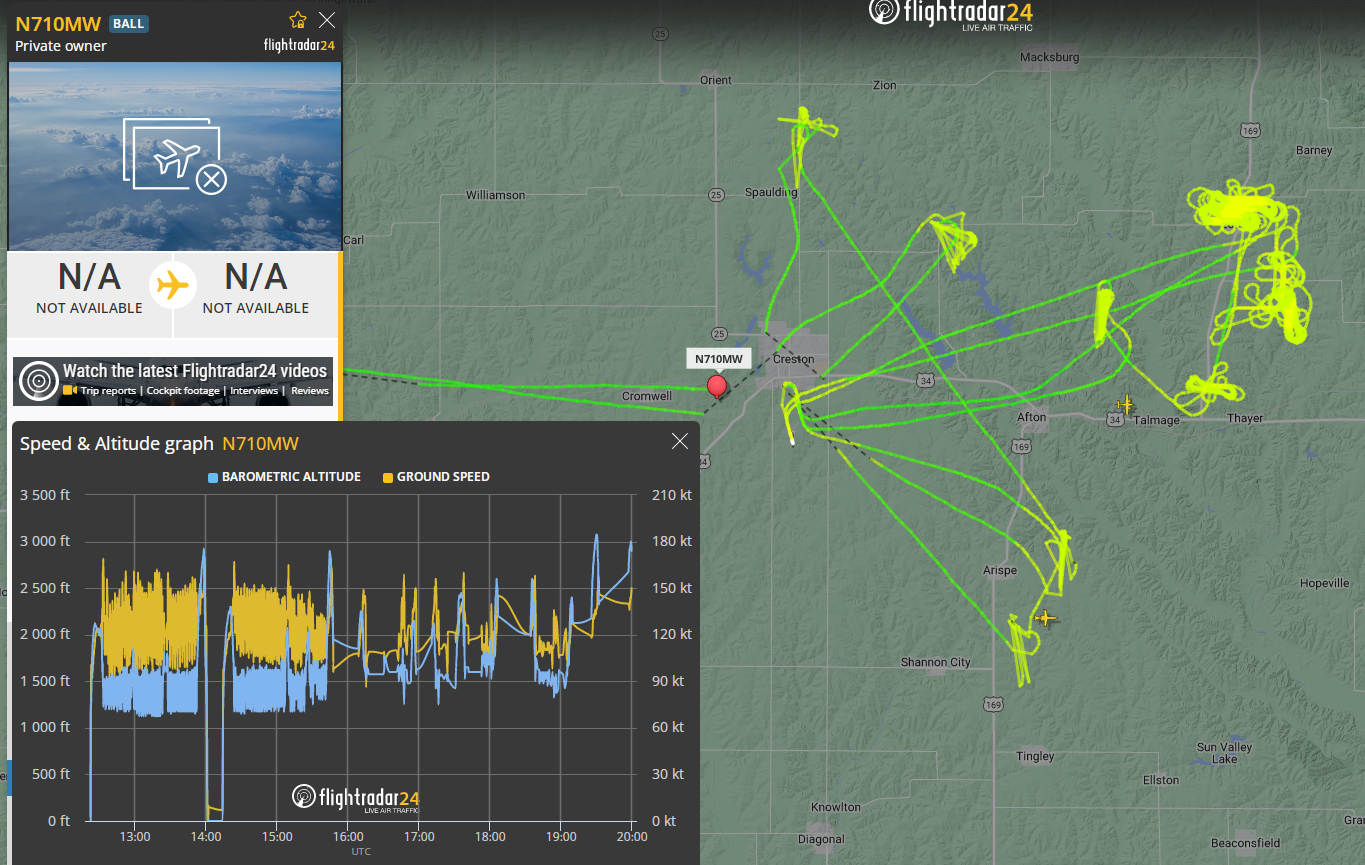The image size is (1365, 865).
Task: Select the yellow aircraft icon near Talmage
Action: (1125, 405)
